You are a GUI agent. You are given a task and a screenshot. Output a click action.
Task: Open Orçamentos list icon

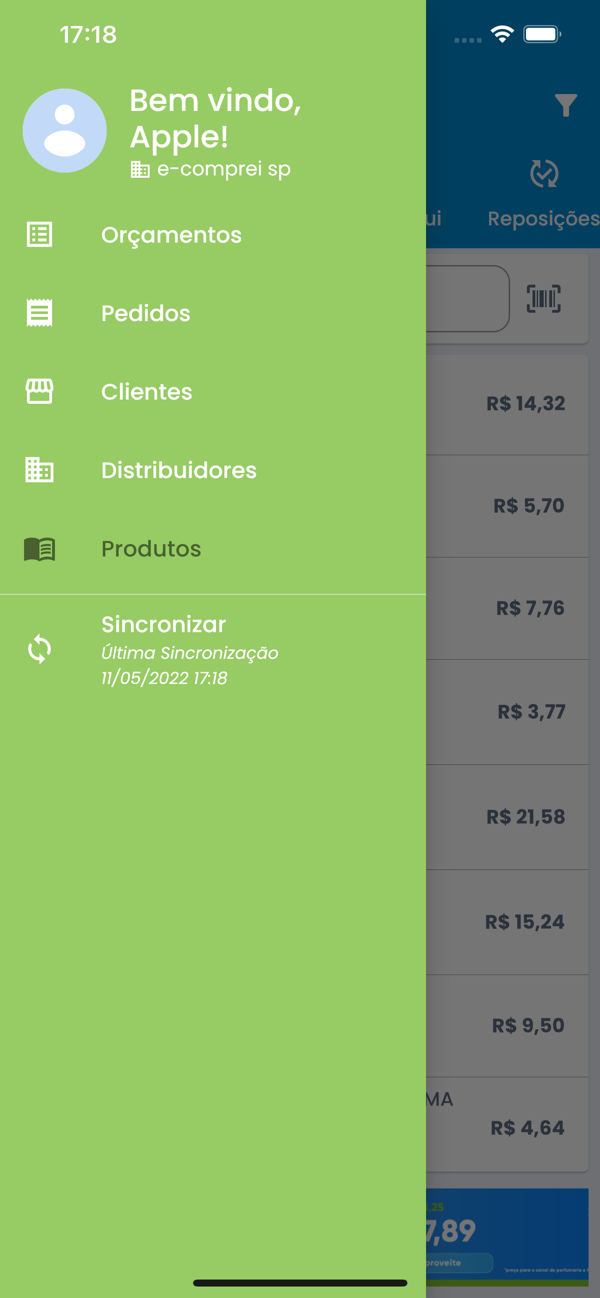pyautogui.click(x=39, y=235)
